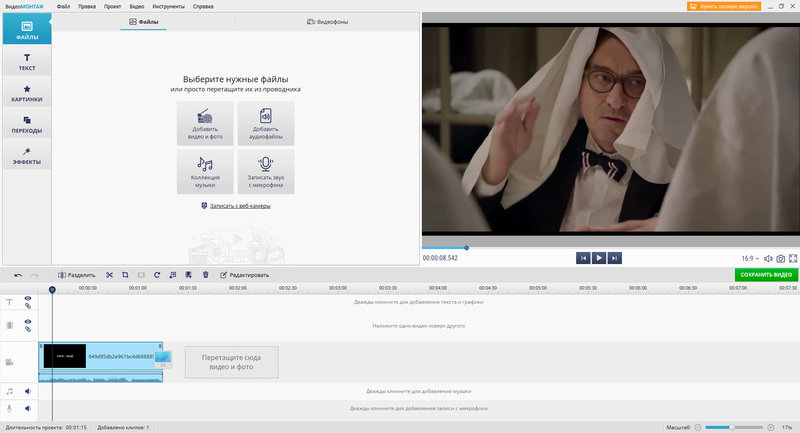Open the Инструменты menu
This screenshot has height=433, width=800.
[168, 7]
